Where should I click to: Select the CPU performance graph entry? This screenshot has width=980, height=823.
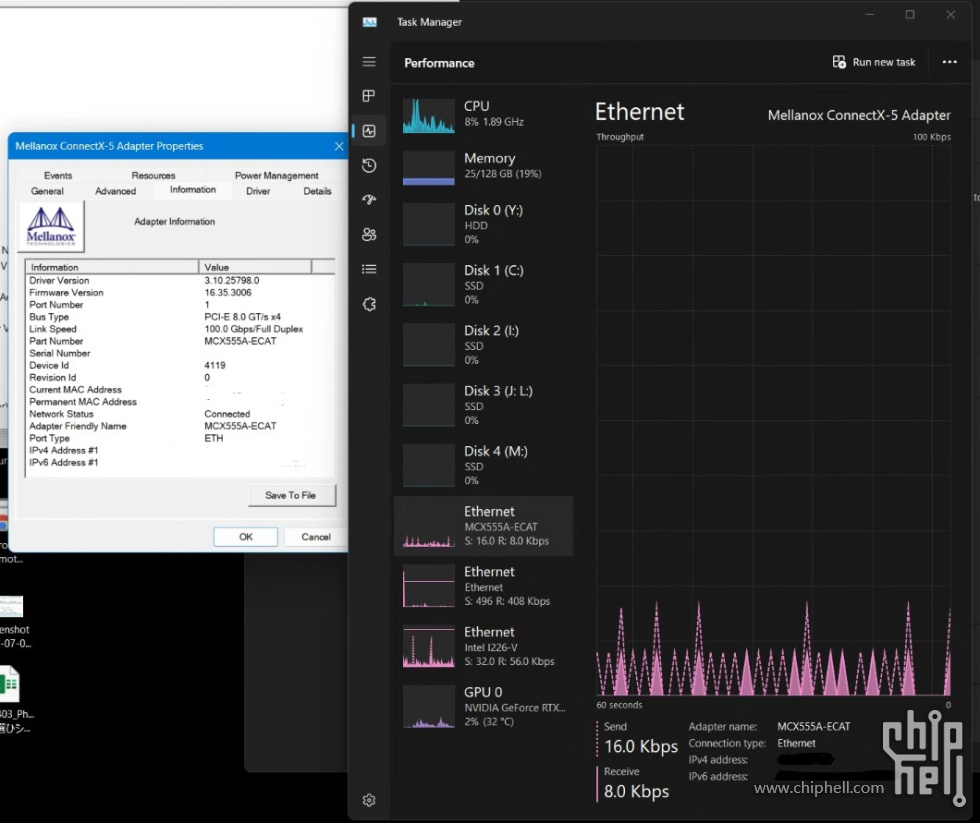click(484, 115)
